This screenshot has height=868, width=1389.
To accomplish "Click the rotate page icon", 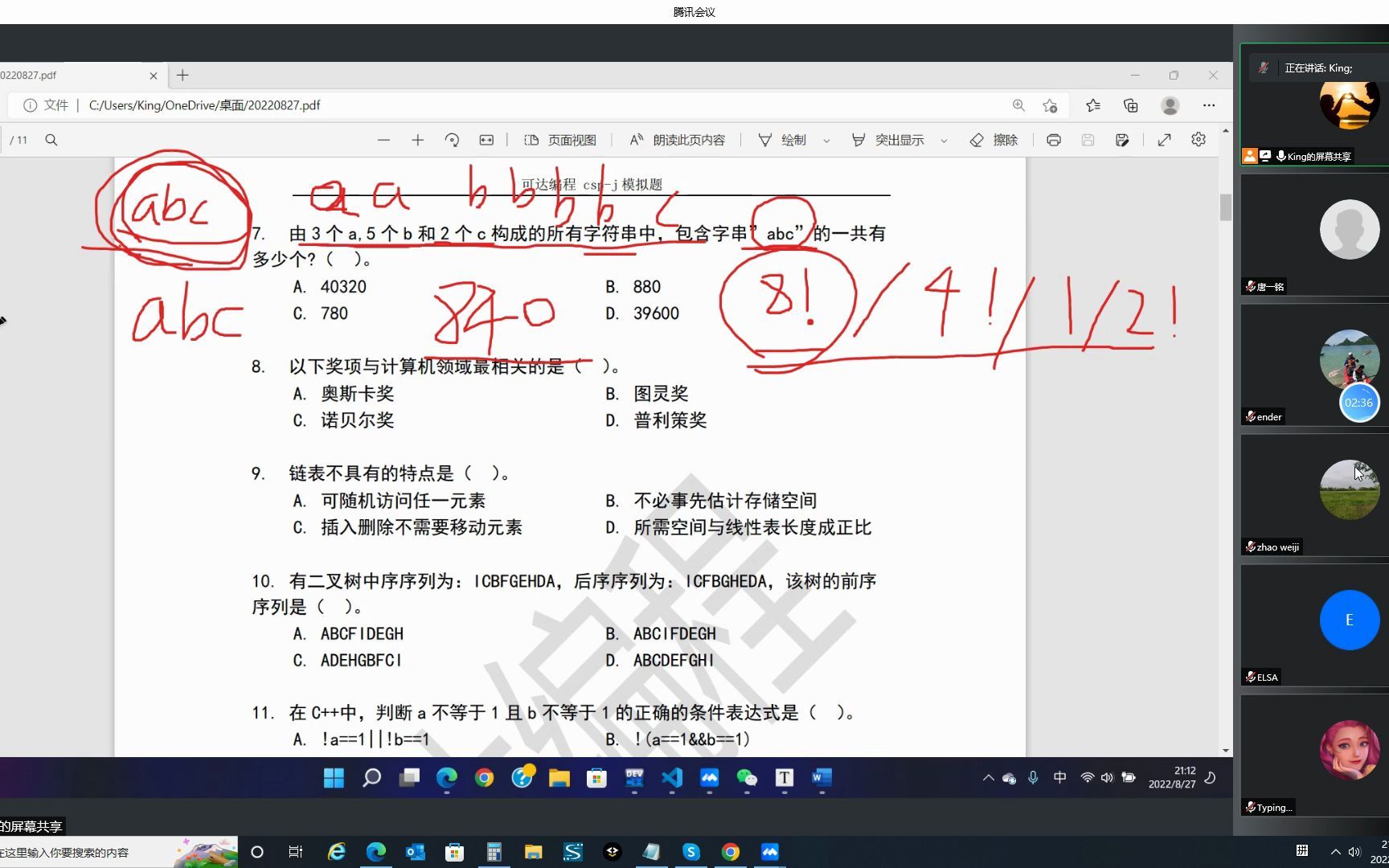I will click(453, 140).
